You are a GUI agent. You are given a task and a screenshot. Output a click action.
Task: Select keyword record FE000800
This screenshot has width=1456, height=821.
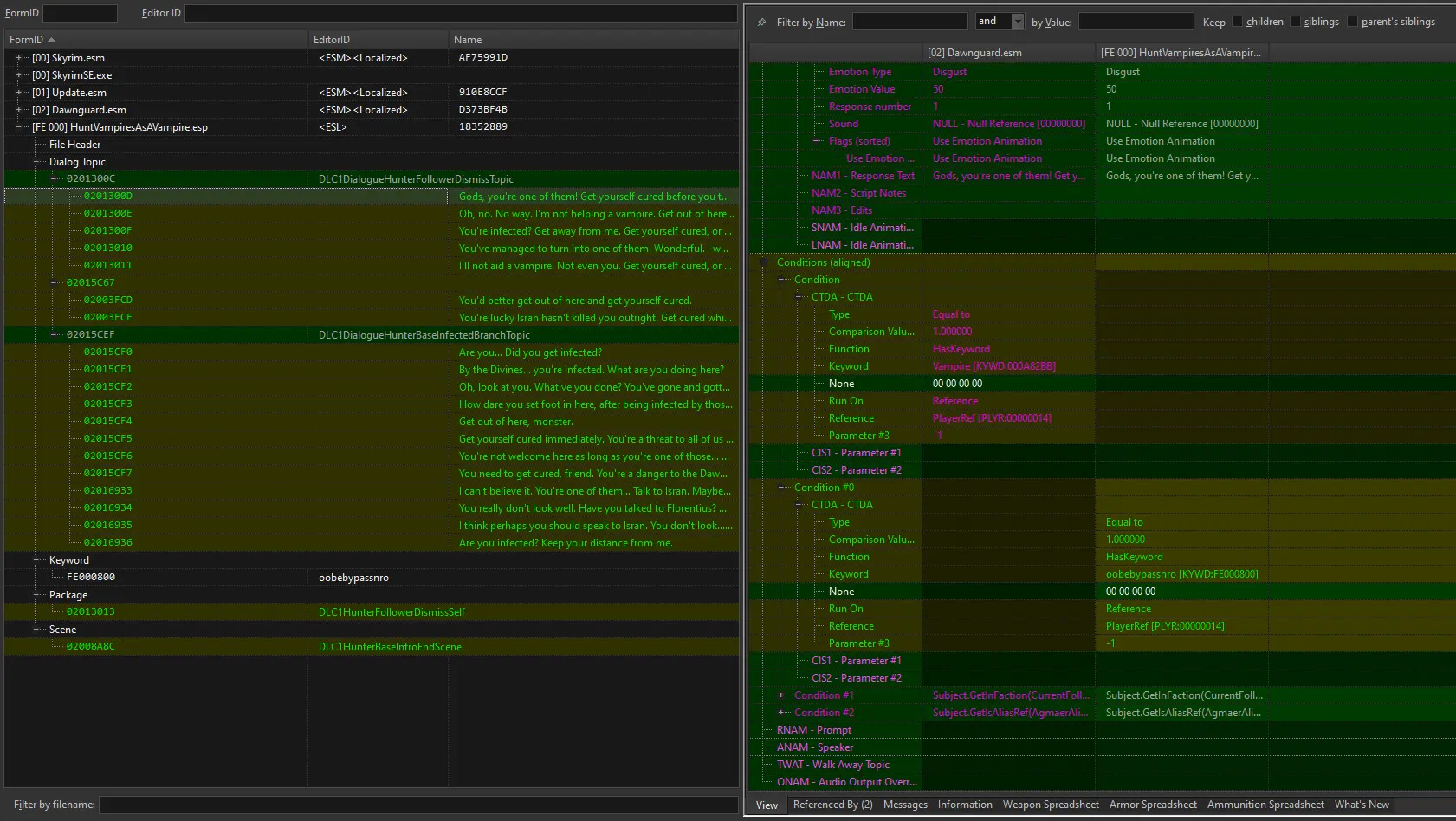tap(372, 578)
